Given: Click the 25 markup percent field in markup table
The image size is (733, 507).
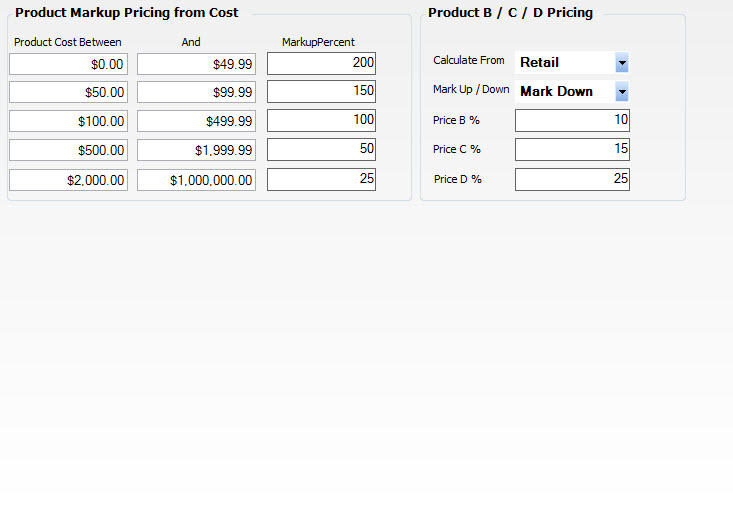Looking at the screenshot, I should (x=321, y=179).
